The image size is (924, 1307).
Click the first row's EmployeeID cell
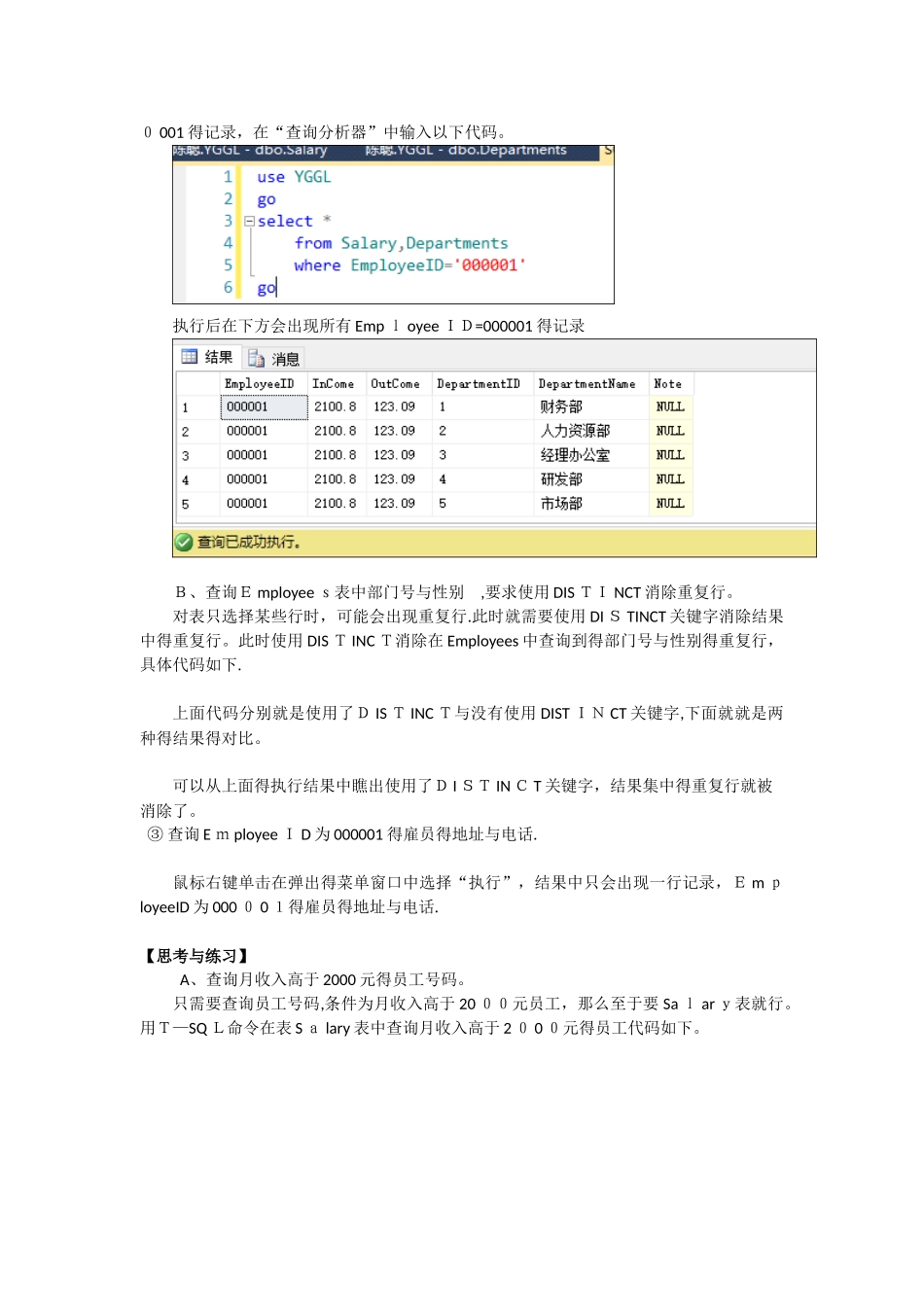(x=264, y=407)
